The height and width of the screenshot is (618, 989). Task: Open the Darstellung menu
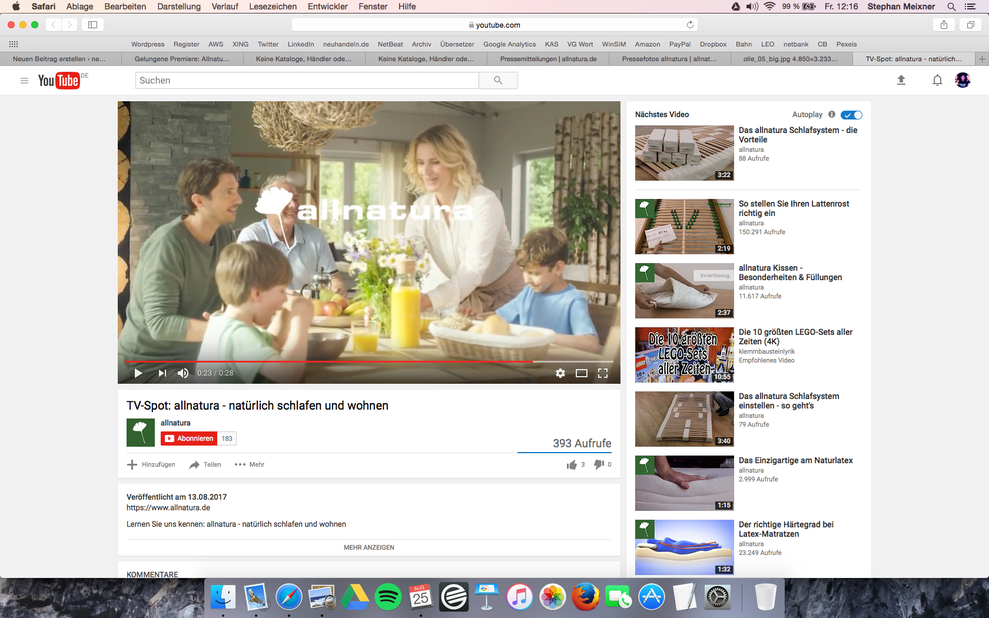click(x=178, y=6)
